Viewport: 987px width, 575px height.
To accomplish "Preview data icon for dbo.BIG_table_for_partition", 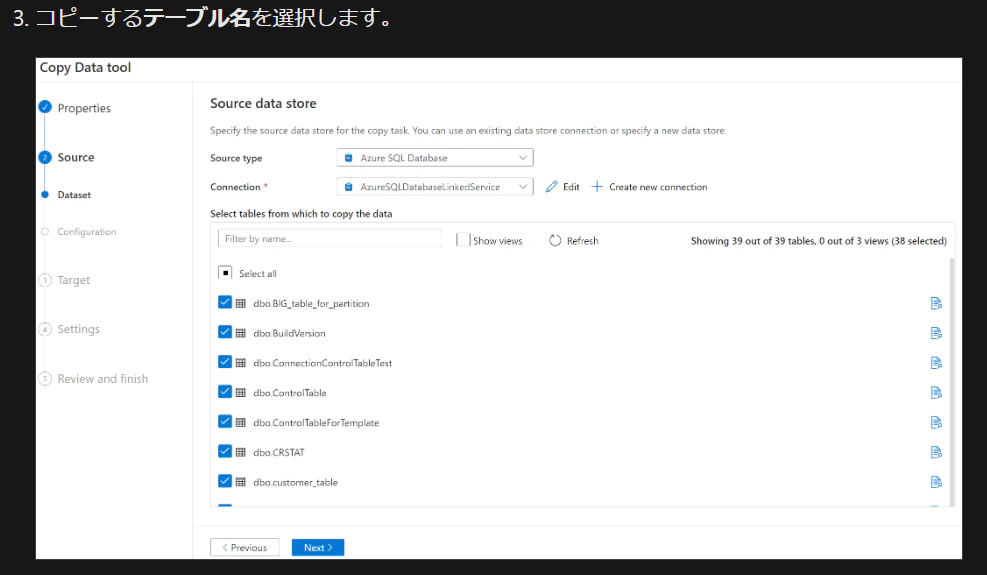I will pyautogui.click(x=936, y=304).
